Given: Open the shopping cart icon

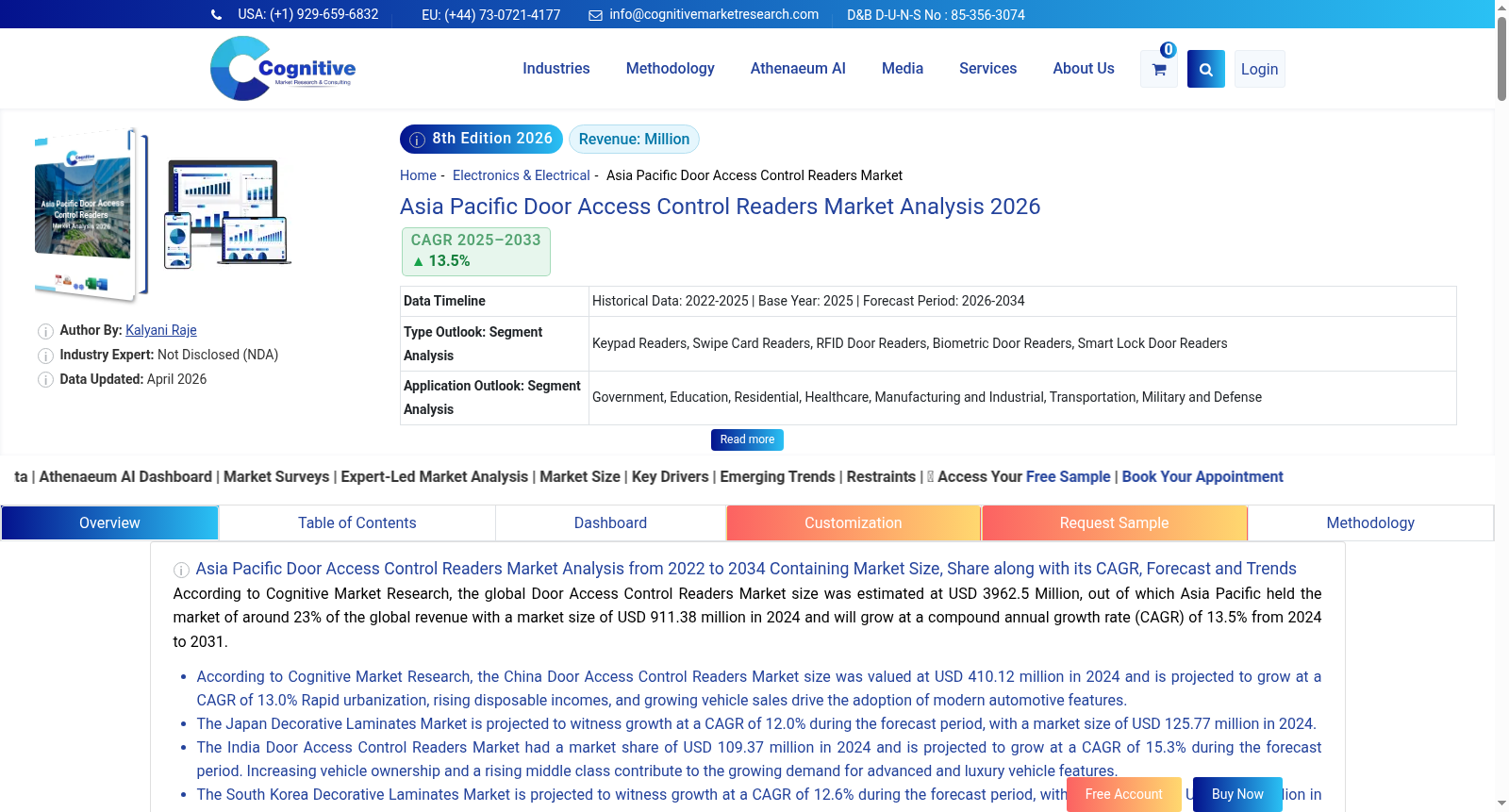Looking at the screenshot, I should (x=1159, y=69).
